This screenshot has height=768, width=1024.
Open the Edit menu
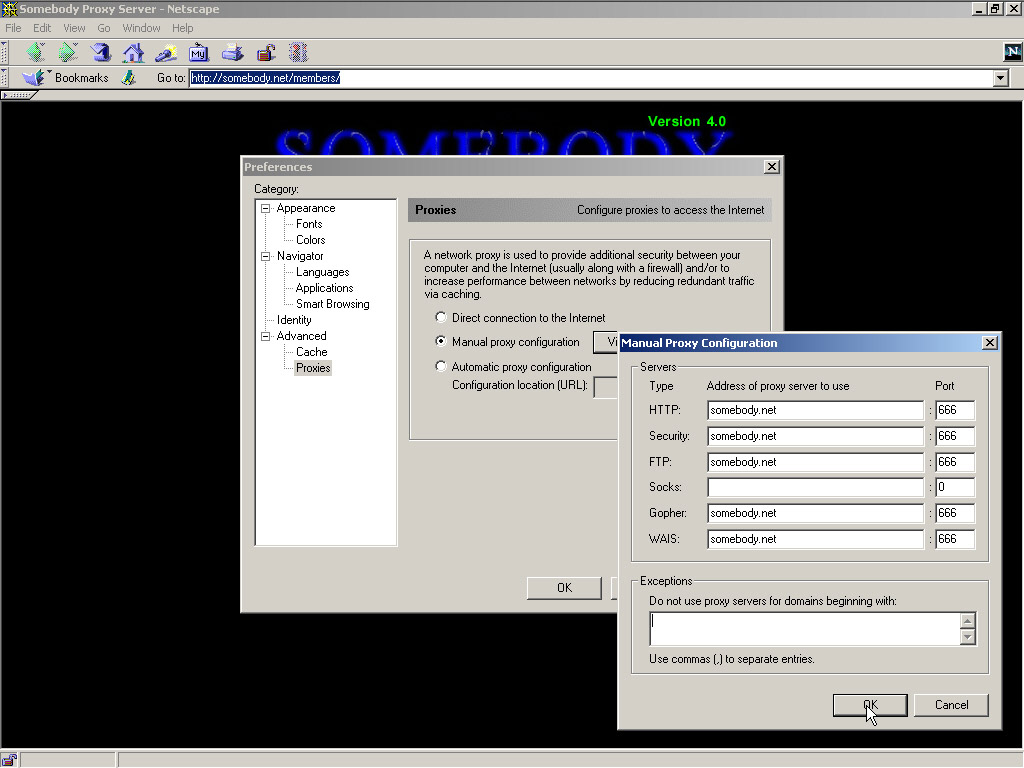[x=42, y=28]
